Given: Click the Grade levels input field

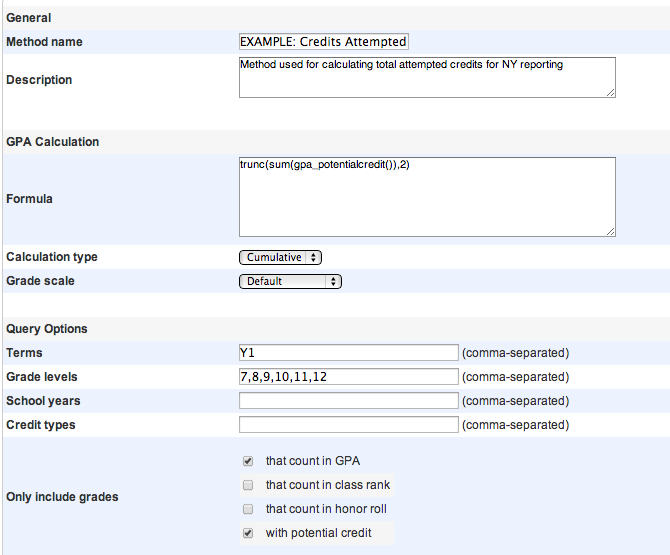Looking at the screenshot, I should click(348, 377).
